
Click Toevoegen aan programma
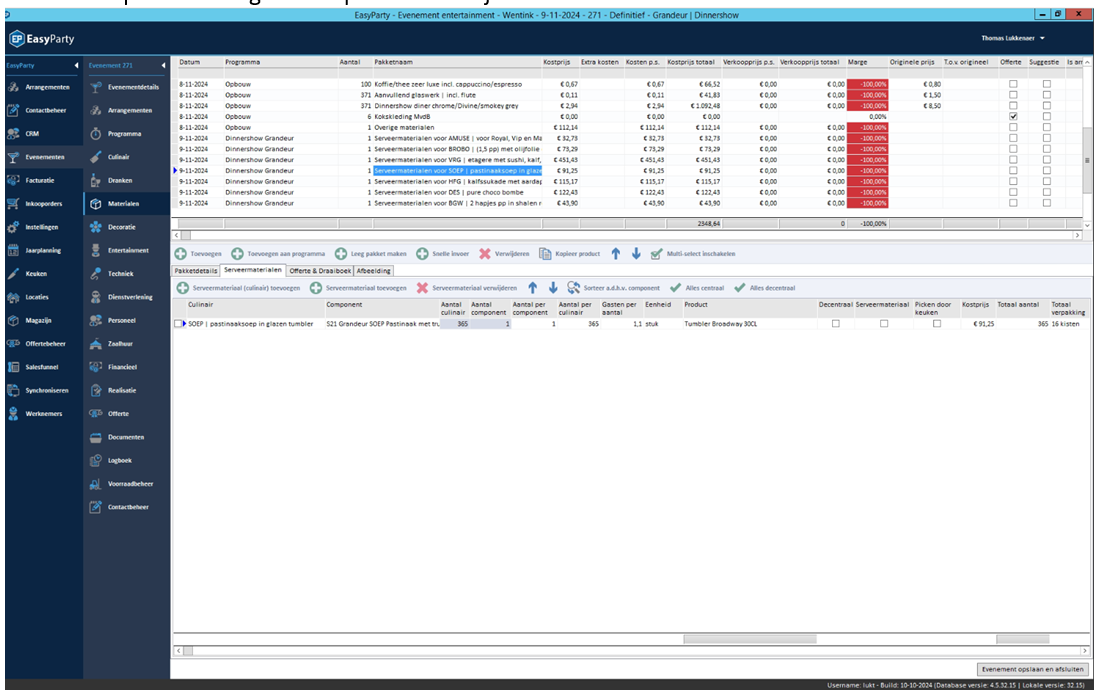click(278, 254)
